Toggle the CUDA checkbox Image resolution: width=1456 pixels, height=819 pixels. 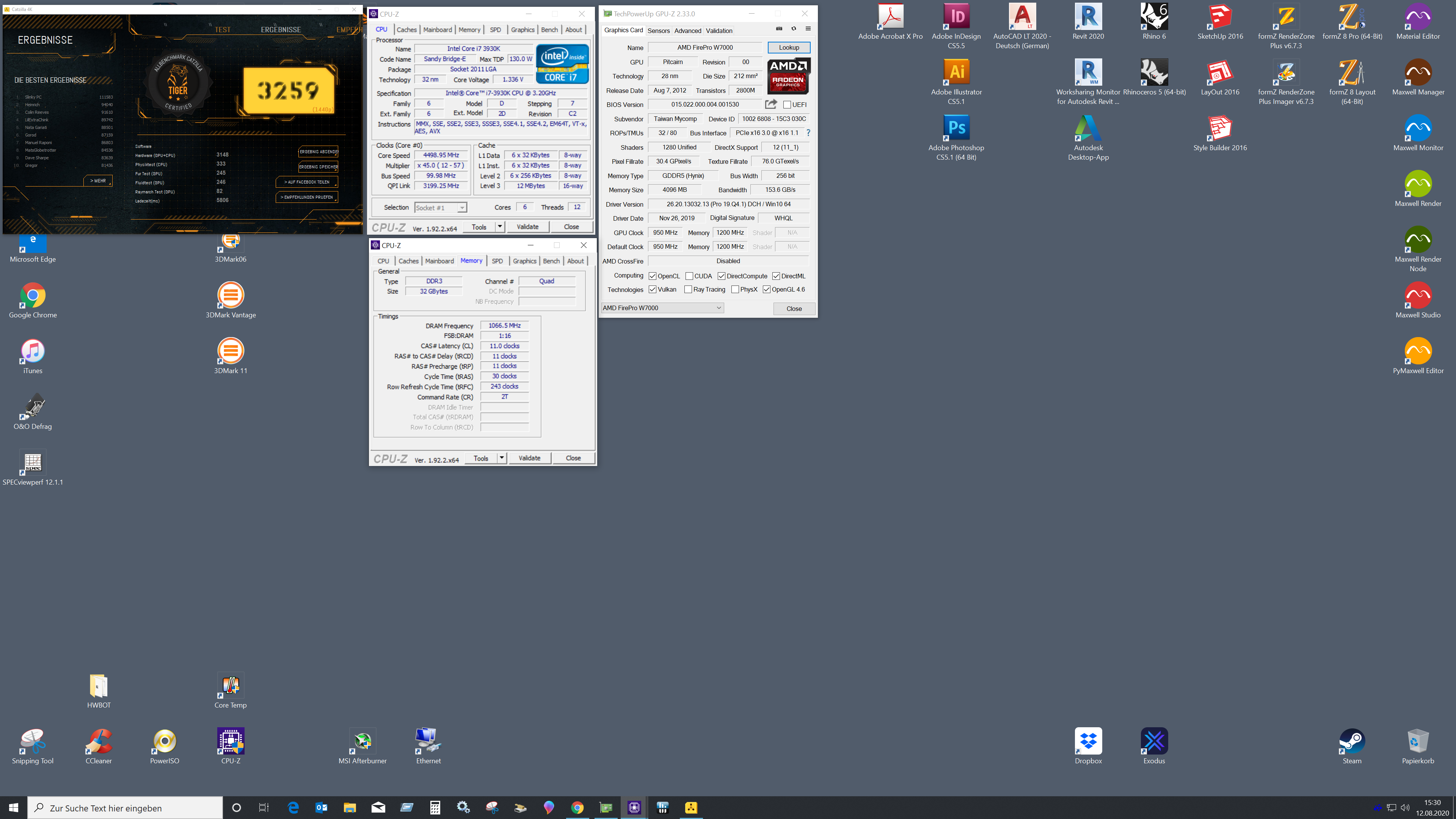click(x=689, y=276)
